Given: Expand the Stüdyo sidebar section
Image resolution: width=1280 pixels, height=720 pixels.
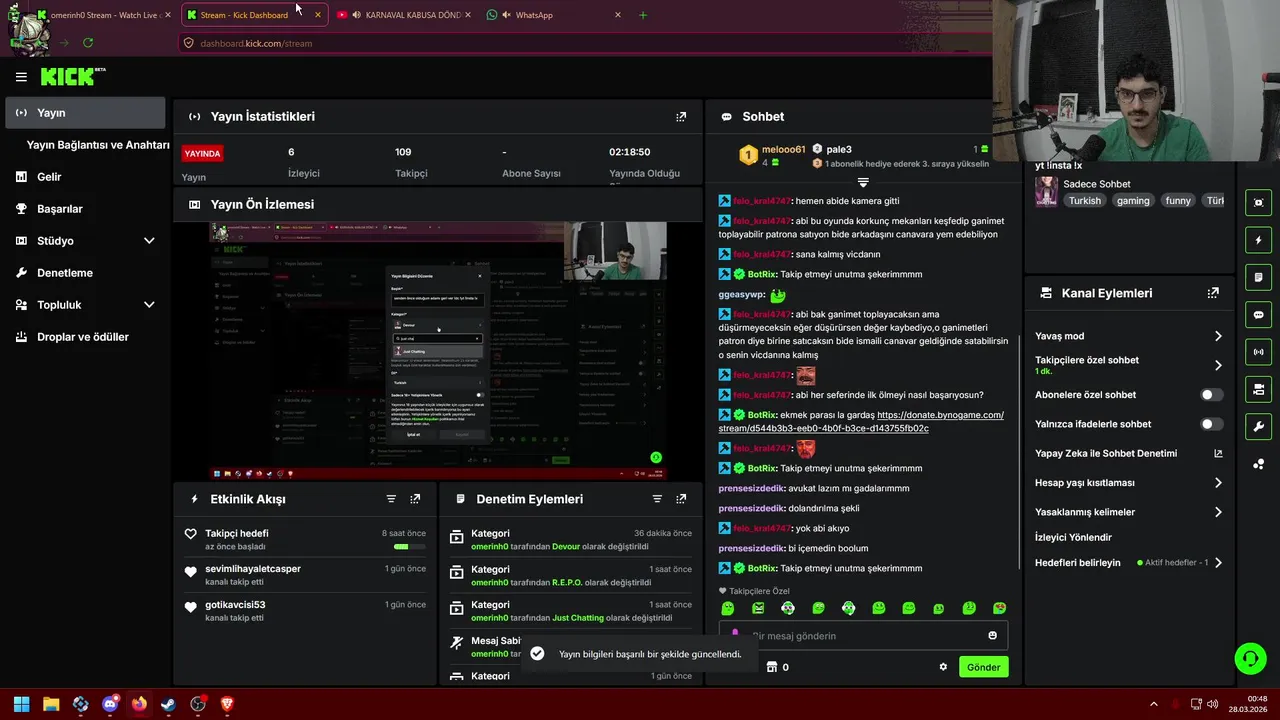Looking at the screenshot, I should [x=149, y=241].
